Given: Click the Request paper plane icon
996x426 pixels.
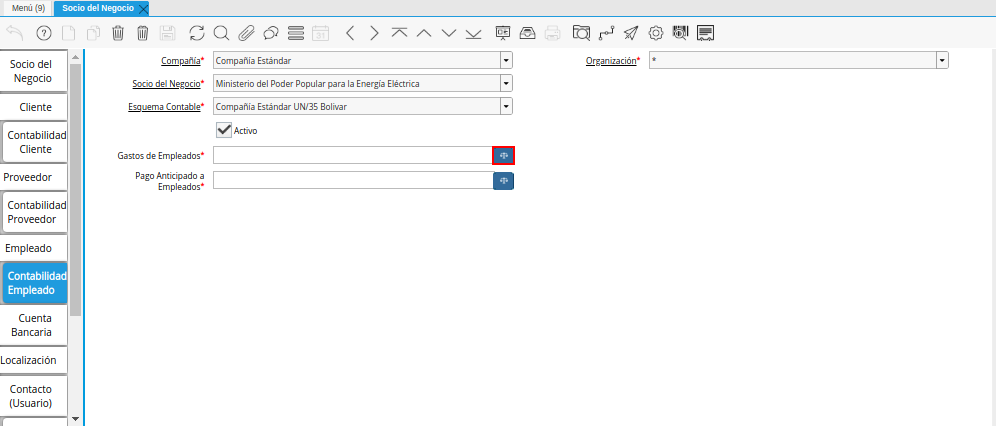Looking at the screenshot, I should click(x=631, y=33).
